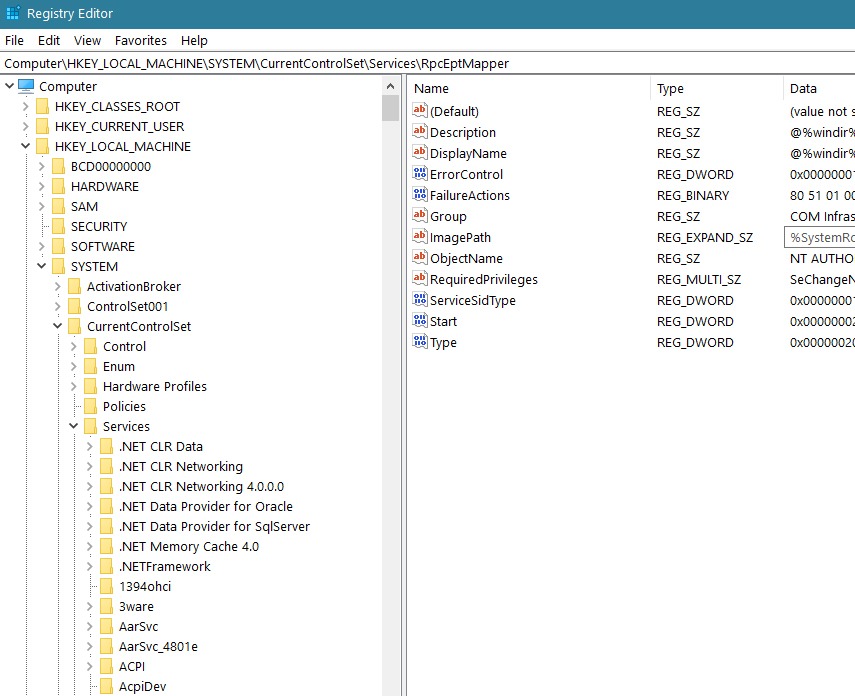Click the string icon beside (Default) value
Viewport: 855px width, 696px height.
point(420,111)
